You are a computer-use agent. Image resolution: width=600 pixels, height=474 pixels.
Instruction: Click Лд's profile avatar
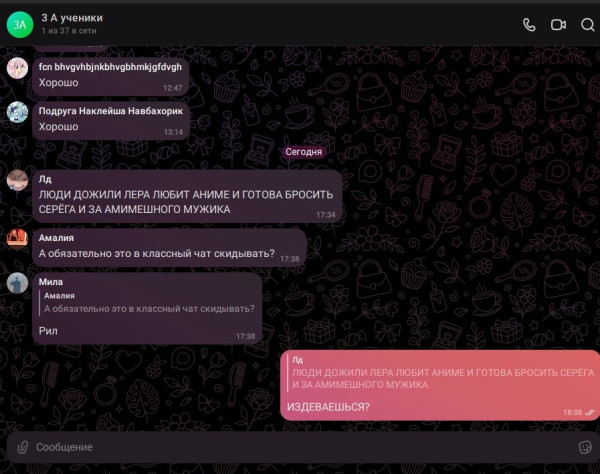coord(17,180)
